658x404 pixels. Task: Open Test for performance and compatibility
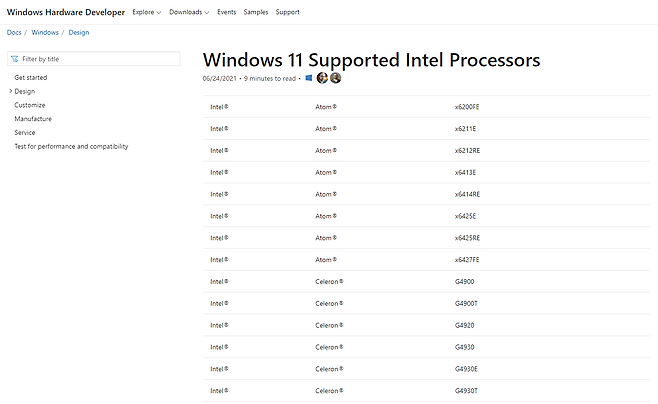[x=71, y=147]
